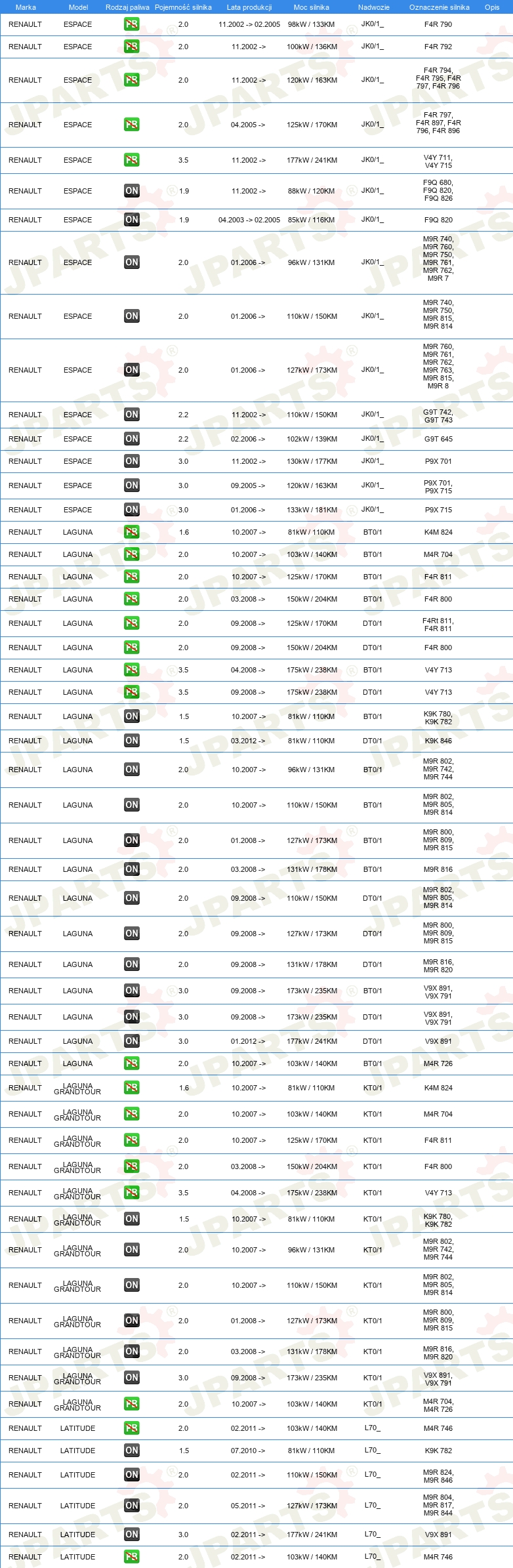Click the Marka column header

(26, 7)
